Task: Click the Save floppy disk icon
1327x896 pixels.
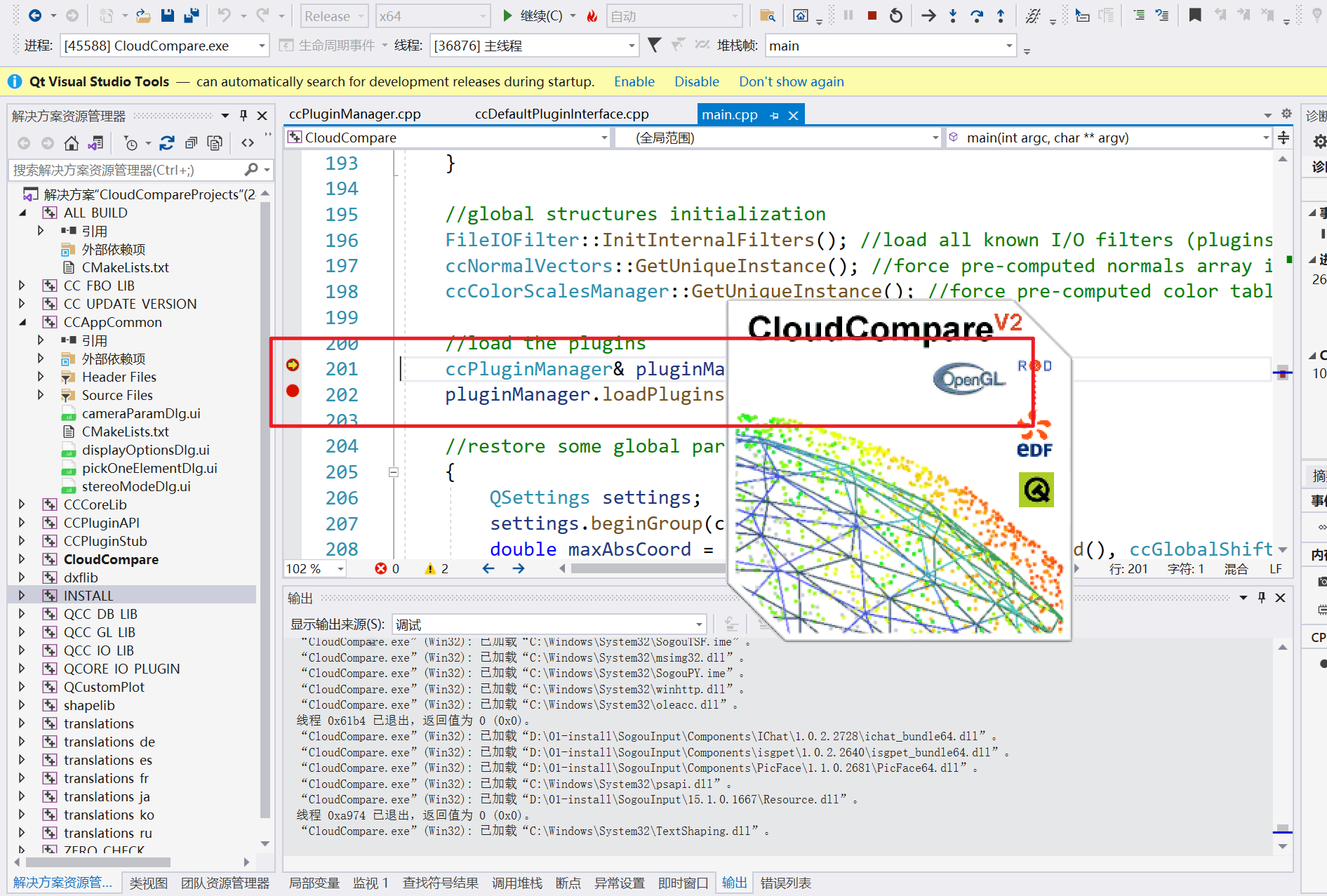Action: 167,15
